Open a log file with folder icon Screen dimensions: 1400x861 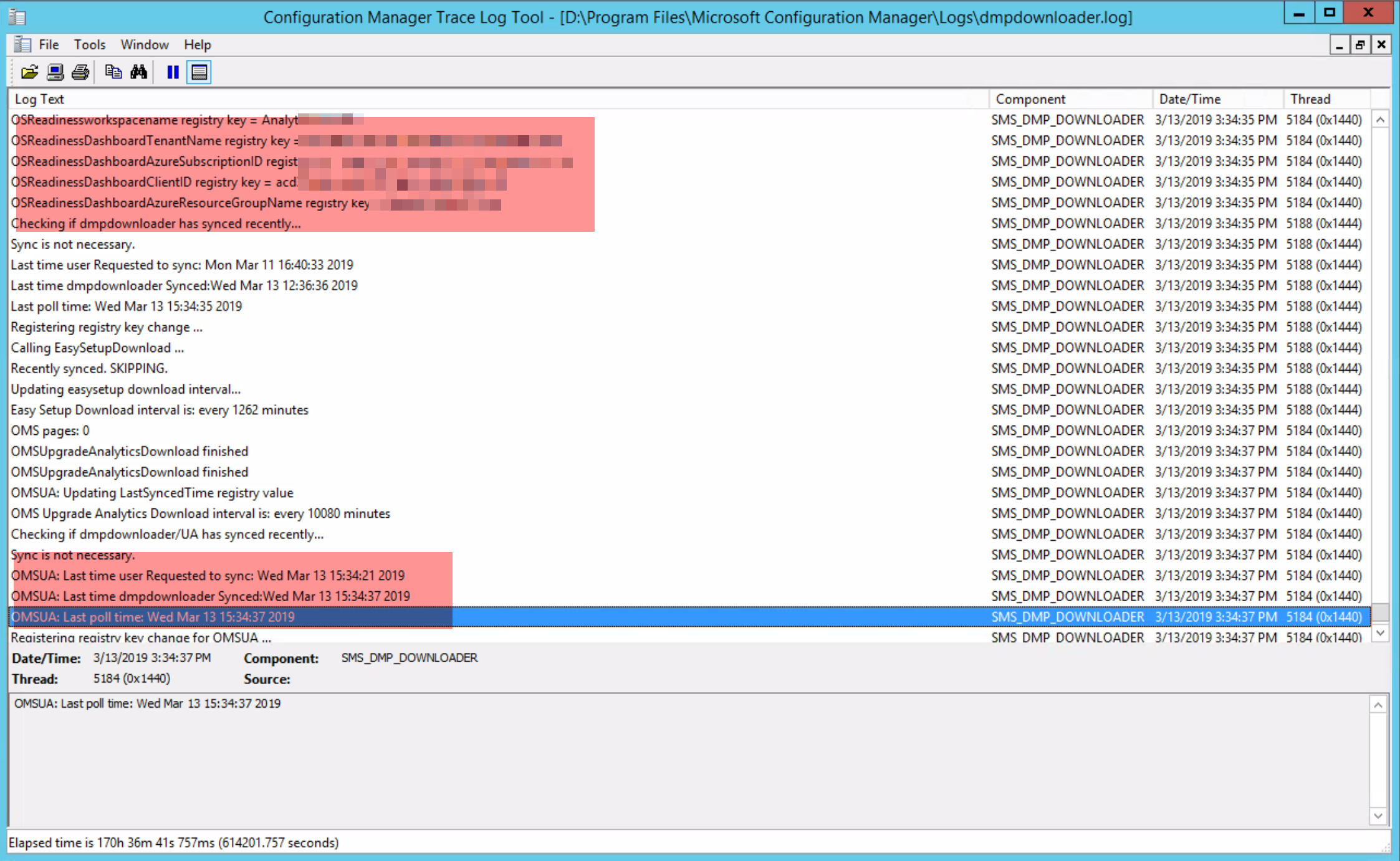pos(29,72)
